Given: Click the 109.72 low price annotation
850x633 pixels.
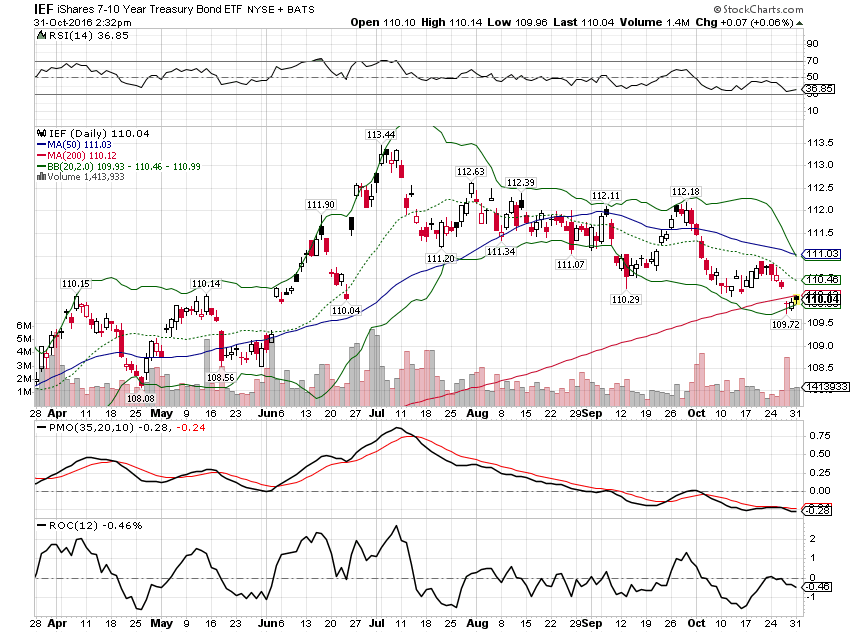Looking at the screenshot, I should coord(785,325).
